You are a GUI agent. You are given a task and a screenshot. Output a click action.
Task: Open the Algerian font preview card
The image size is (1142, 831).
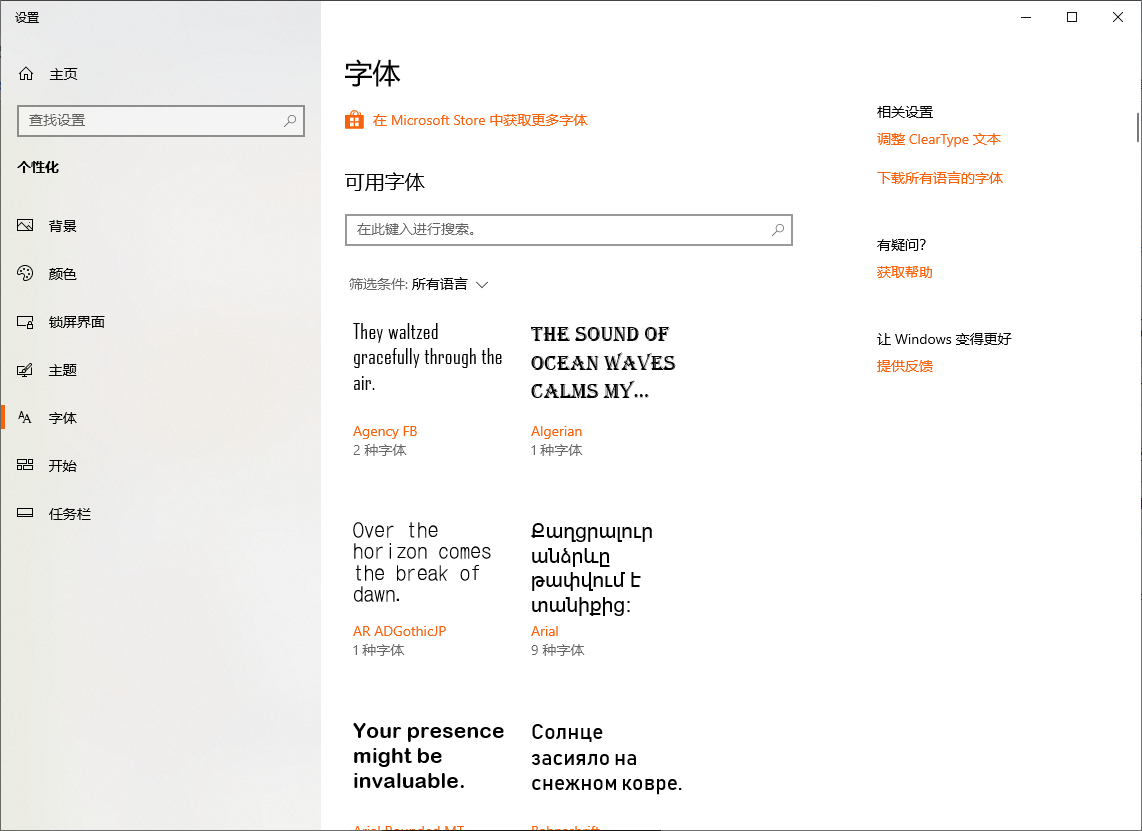click(x=603, y=385)
